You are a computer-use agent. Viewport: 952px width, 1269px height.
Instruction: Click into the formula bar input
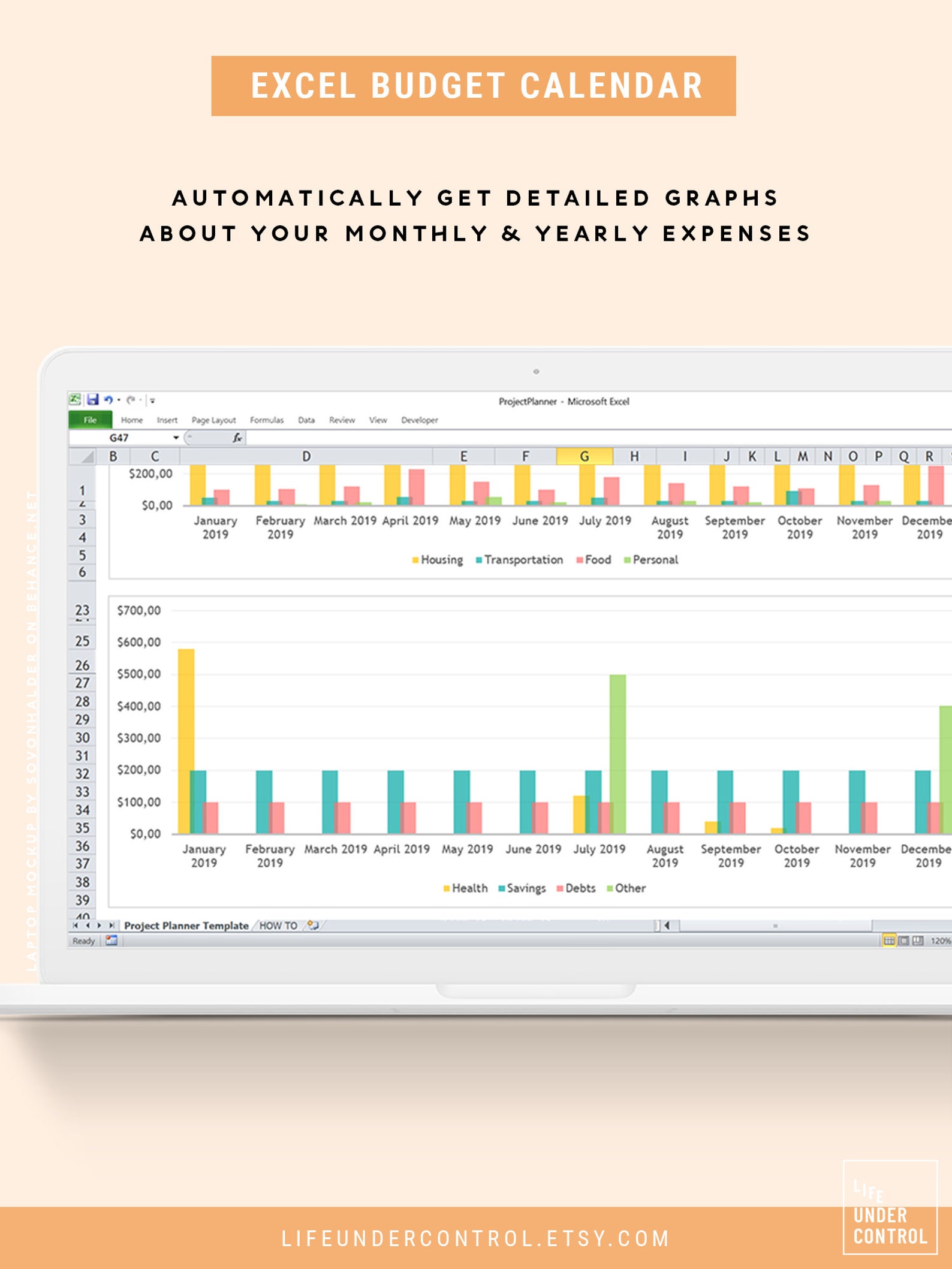pyautogui.click(x=599, y=438)
